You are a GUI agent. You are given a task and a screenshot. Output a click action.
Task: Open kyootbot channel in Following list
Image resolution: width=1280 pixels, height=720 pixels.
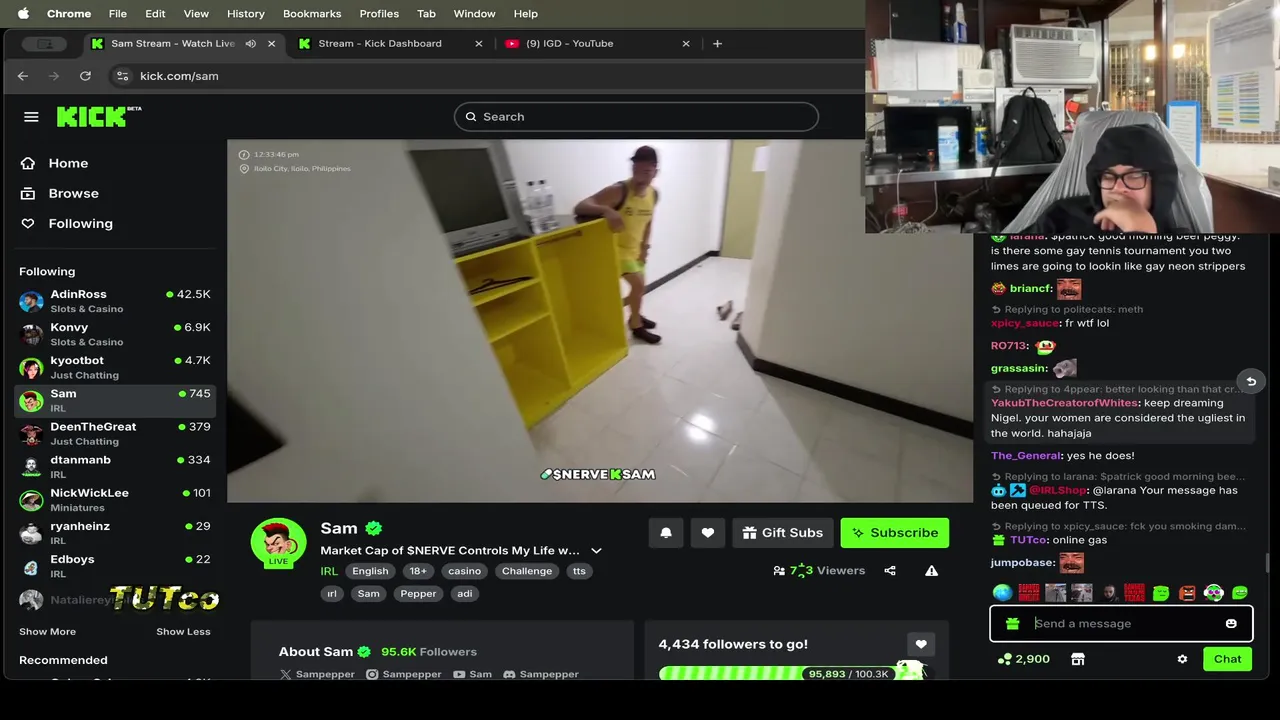click(x=115, y=367)
